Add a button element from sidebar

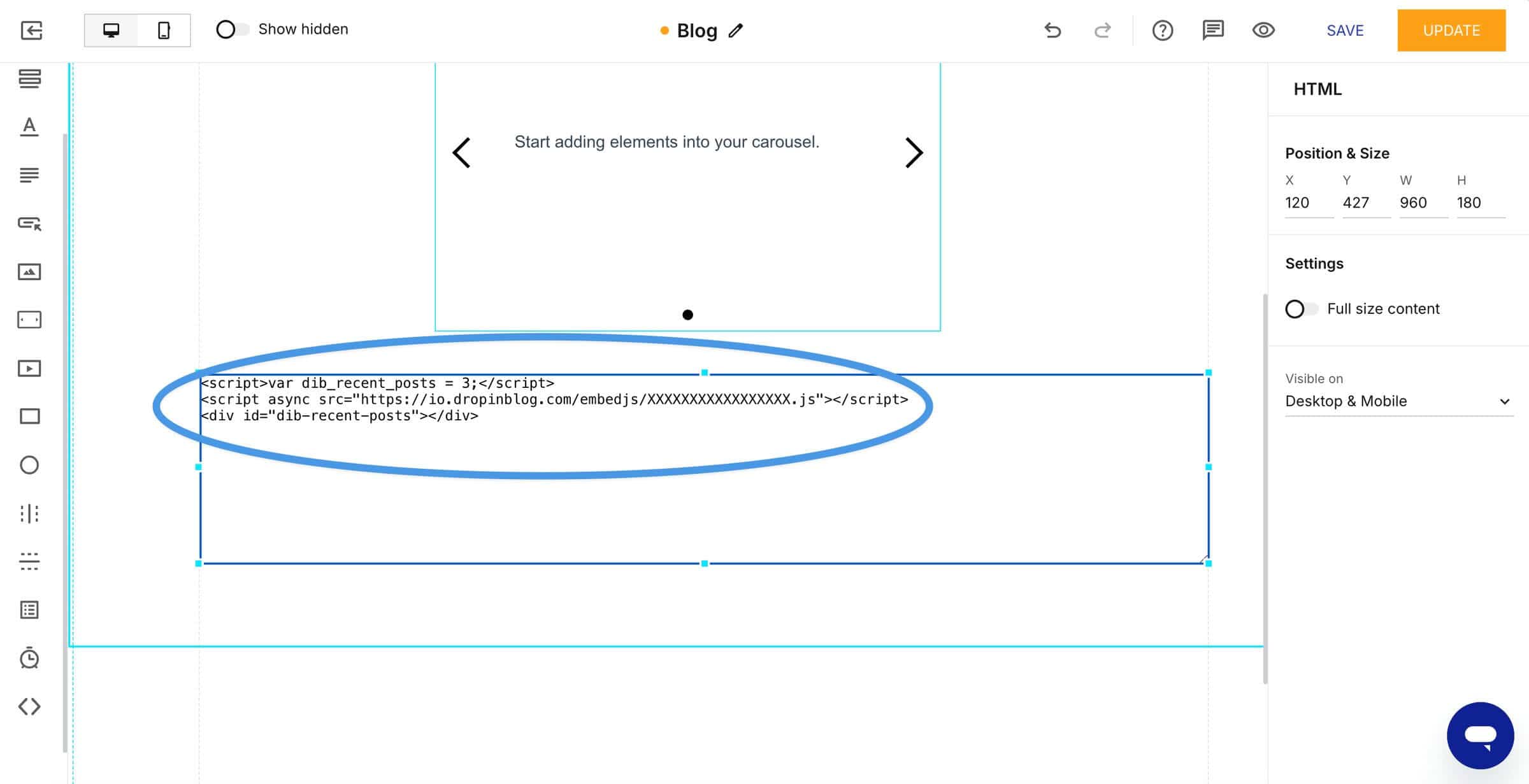(x=29, y=224)
